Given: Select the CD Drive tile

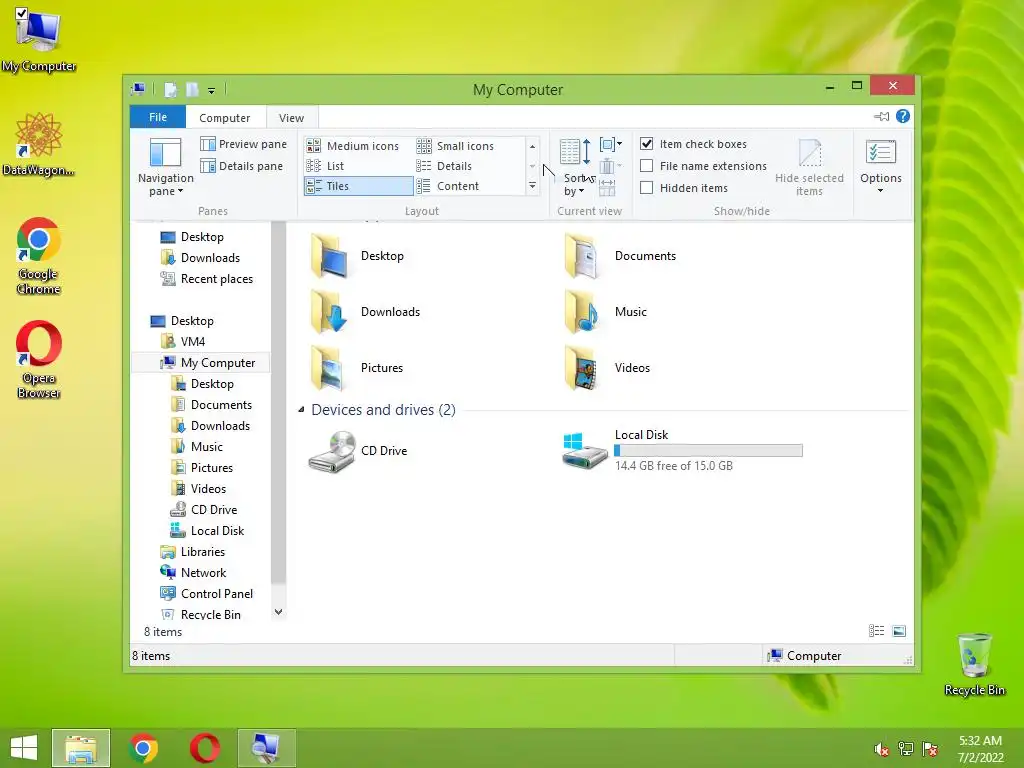Looking at the screenshot, I should (x=358, y=451).
